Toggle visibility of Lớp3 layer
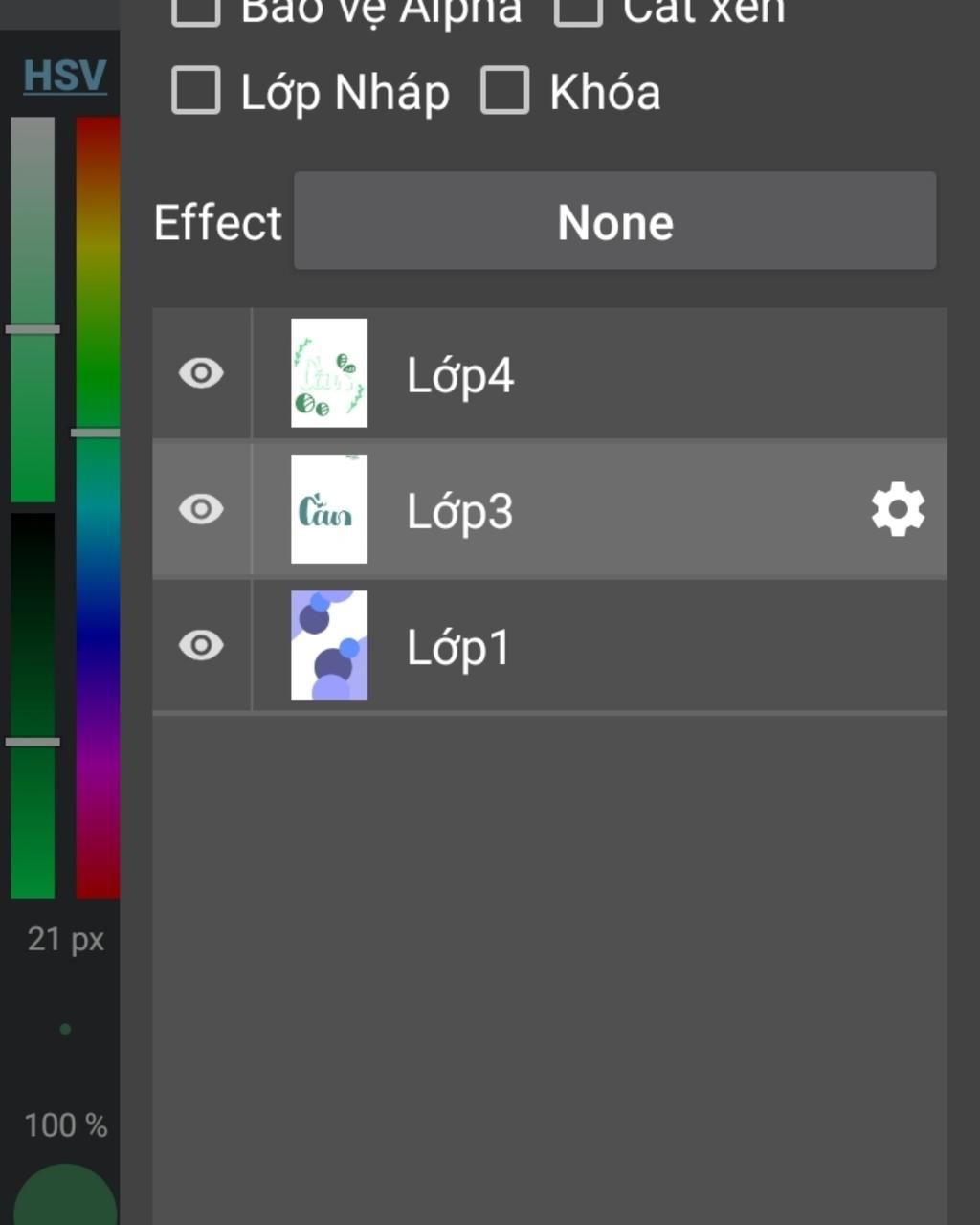The height and width of the screenshot is (1225, 980). coord(201,509)
